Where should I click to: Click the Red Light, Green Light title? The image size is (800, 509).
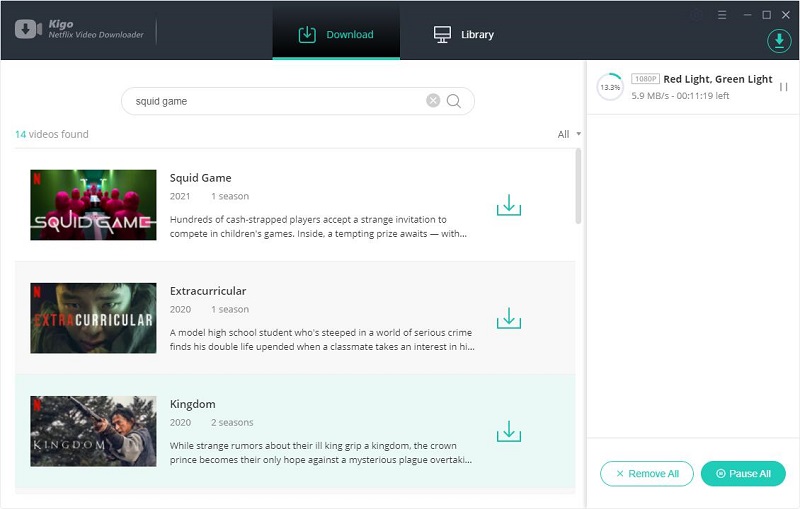tap(717, 79)
